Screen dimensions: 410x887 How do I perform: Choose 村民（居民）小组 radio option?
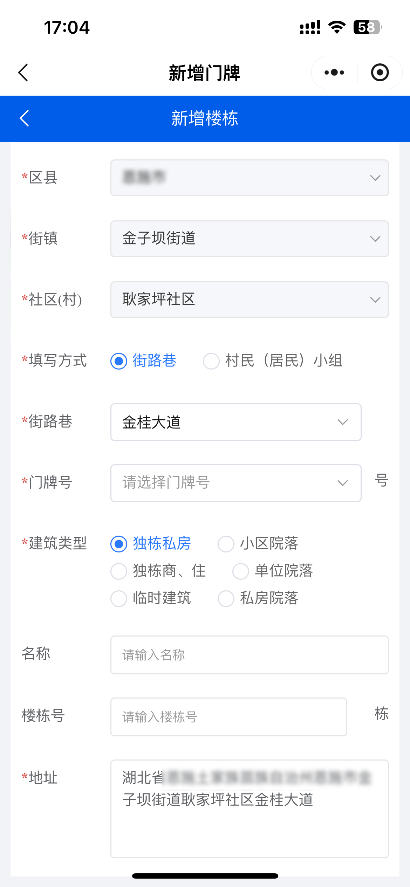click(x=211, y=361)
